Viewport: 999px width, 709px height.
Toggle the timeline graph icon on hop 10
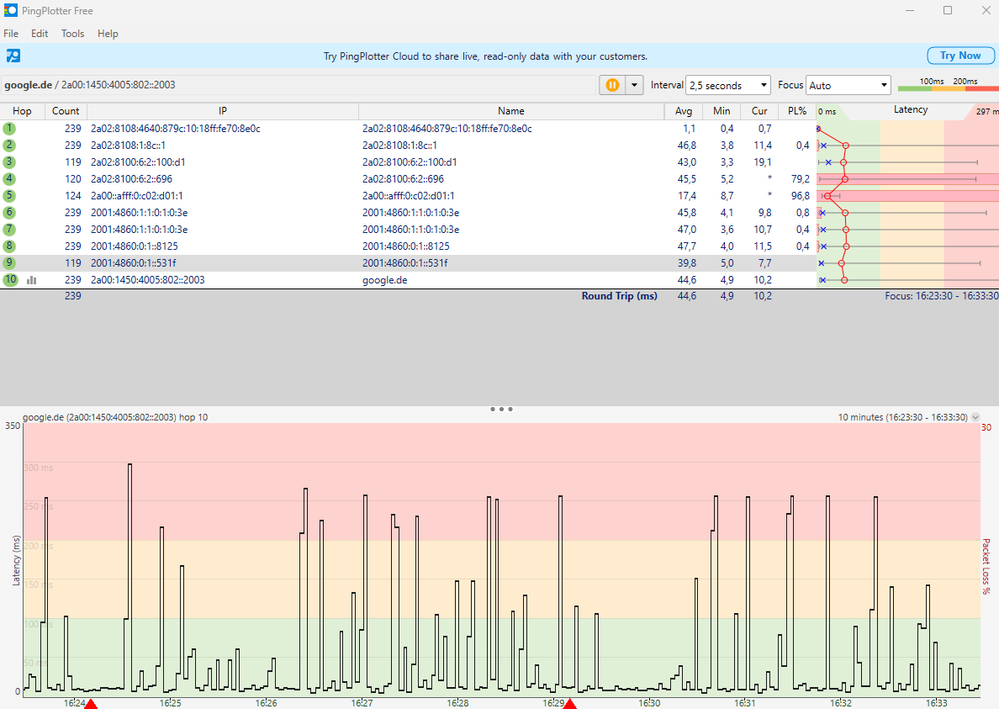click(x=31, y=280)
